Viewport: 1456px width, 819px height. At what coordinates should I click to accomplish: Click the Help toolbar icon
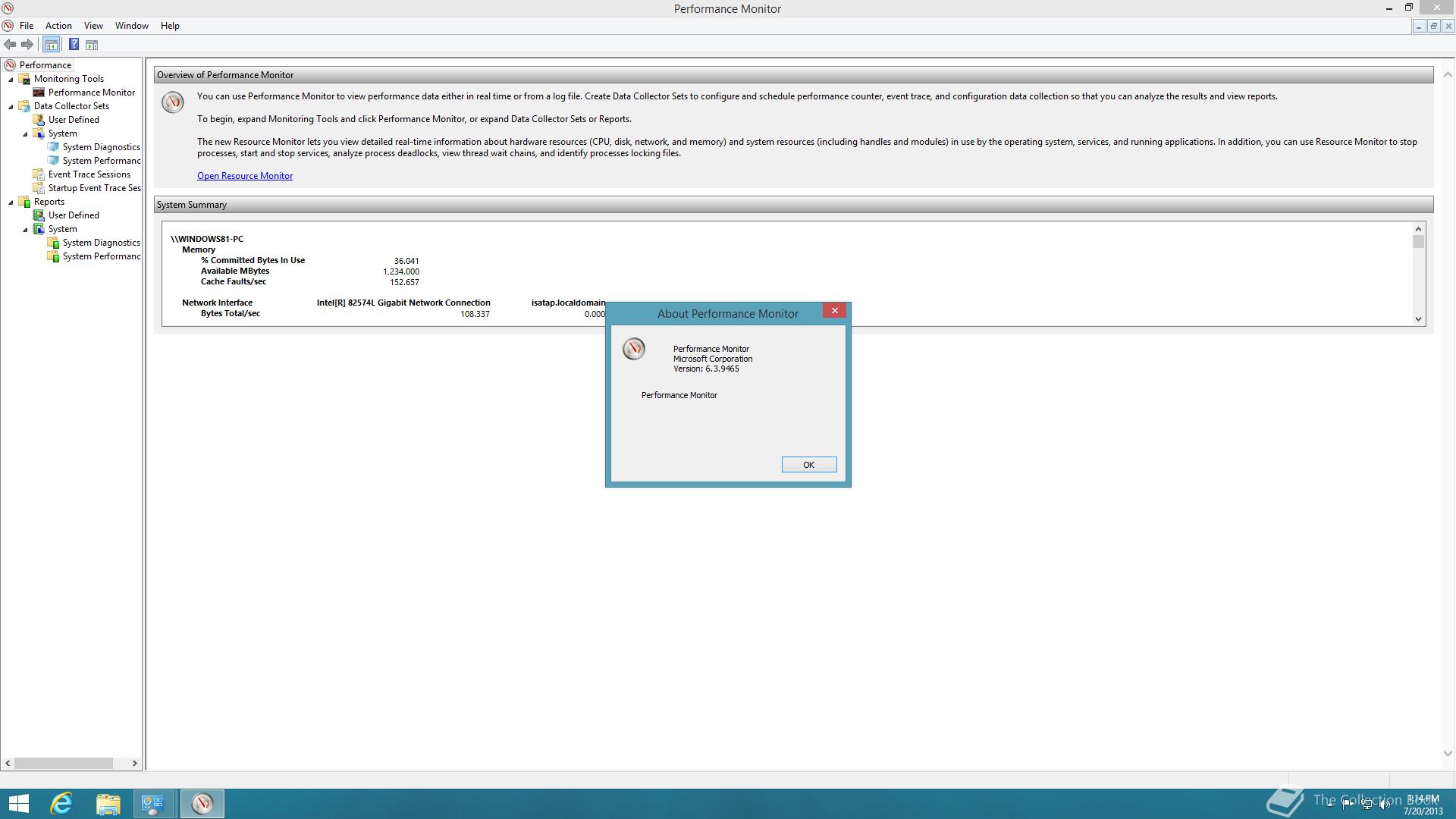pyautogui.click(x=74, y=45)
